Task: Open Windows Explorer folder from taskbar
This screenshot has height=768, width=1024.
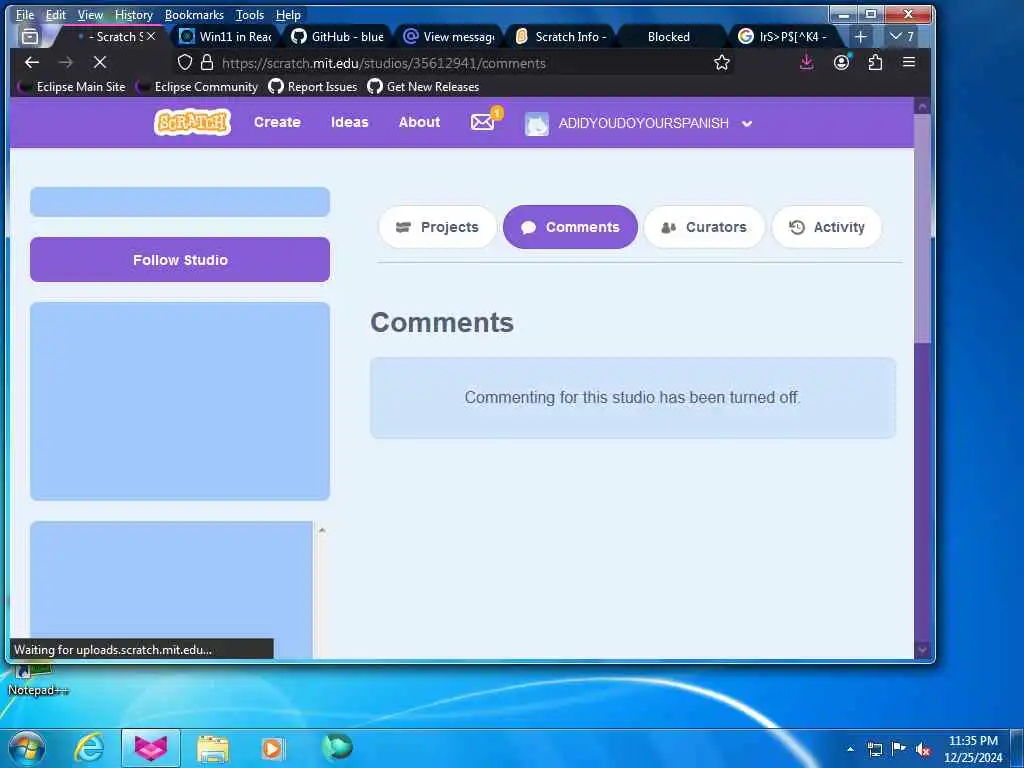Action: click(x=212, y=748)
